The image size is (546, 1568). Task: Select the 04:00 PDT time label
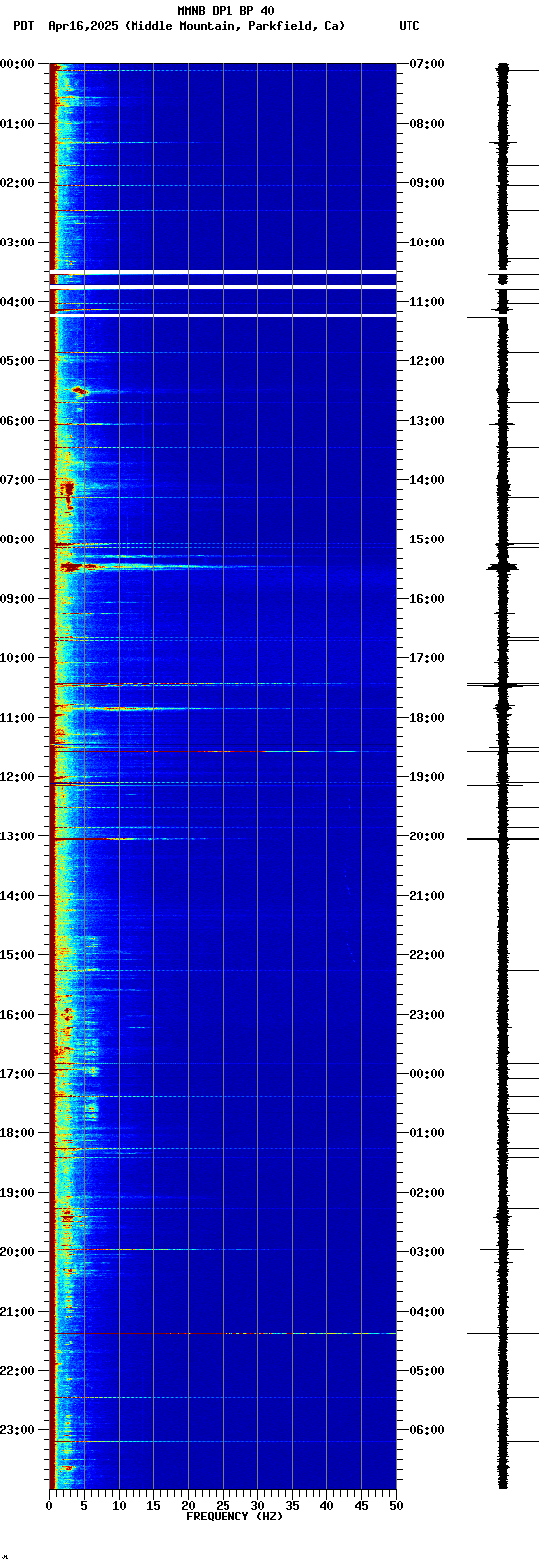(x=17, y=302)
